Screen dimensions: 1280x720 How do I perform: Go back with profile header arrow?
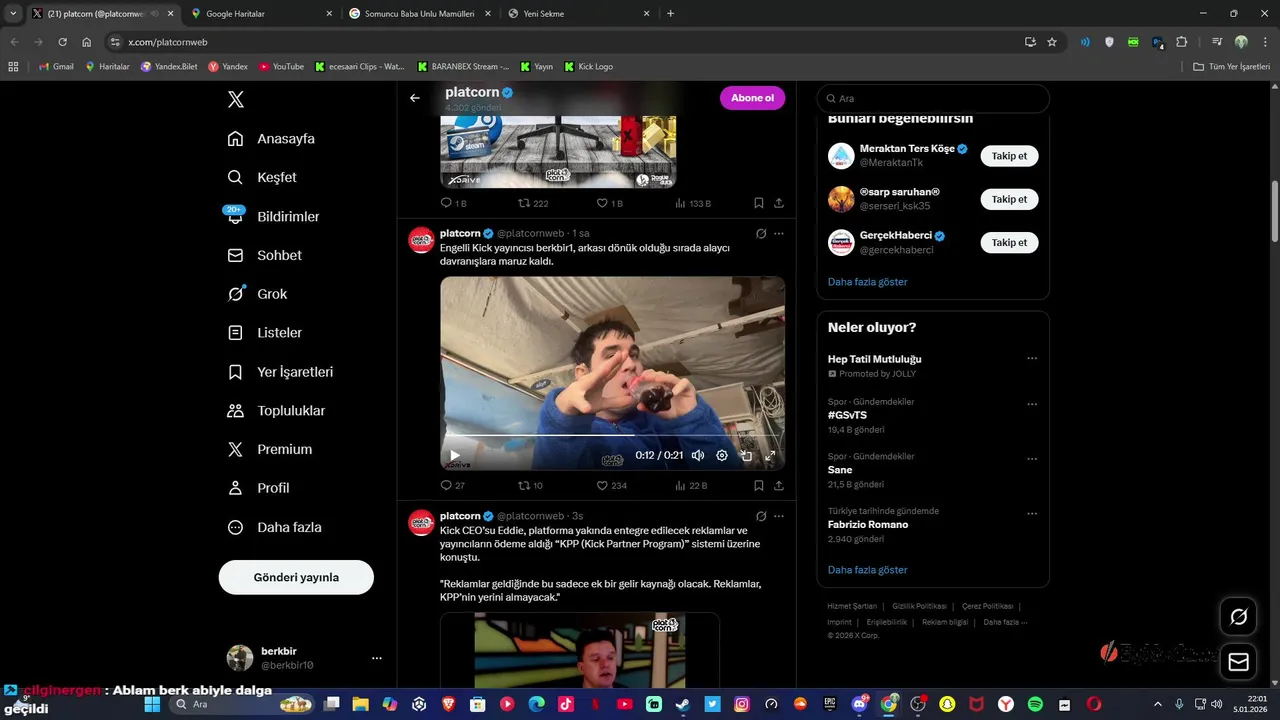point(415,98)
